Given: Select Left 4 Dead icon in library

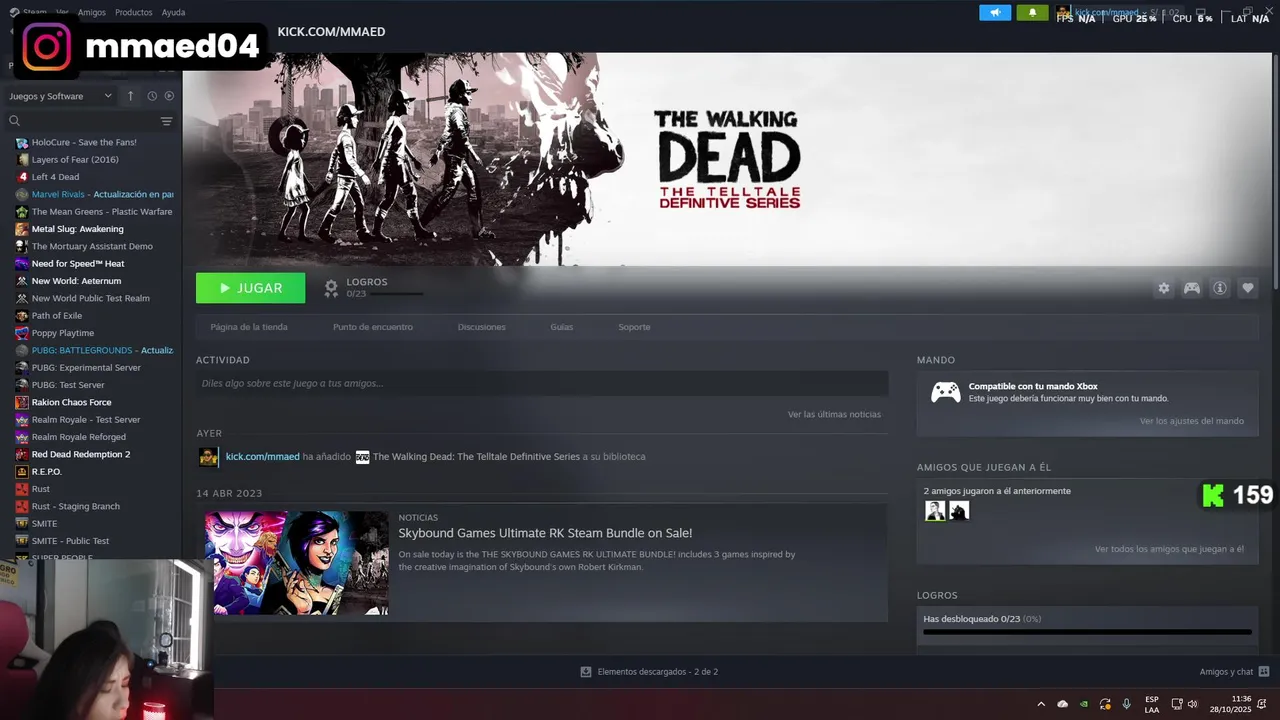Looking at the screenshot, I should [22, 177].
